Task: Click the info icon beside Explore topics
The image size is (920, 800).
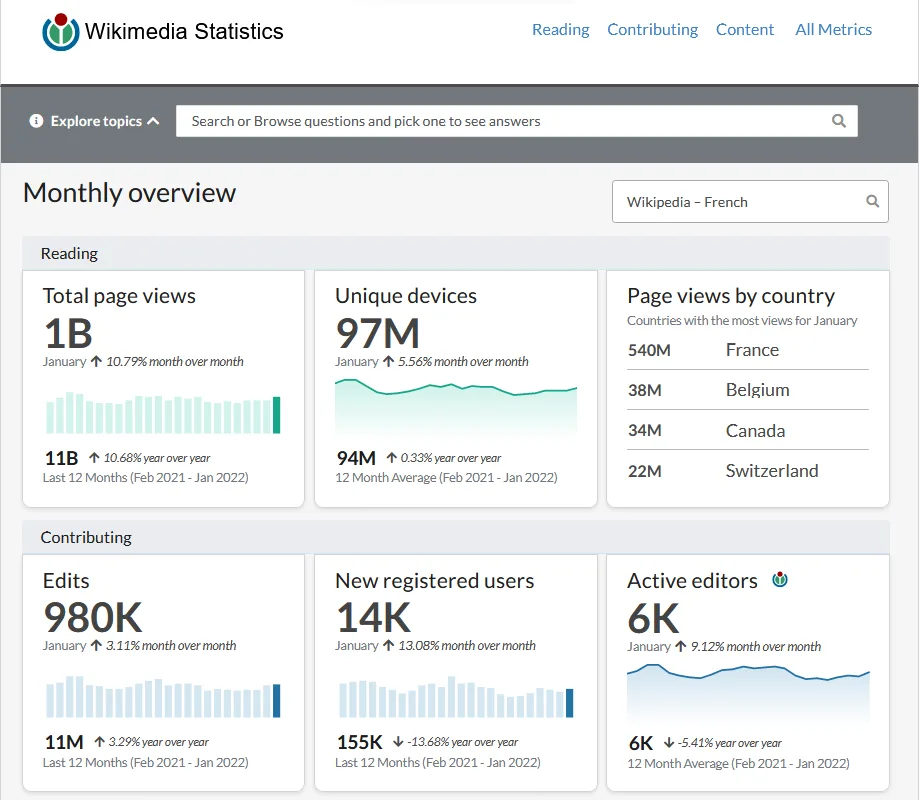Action: (x=36, y=121)
